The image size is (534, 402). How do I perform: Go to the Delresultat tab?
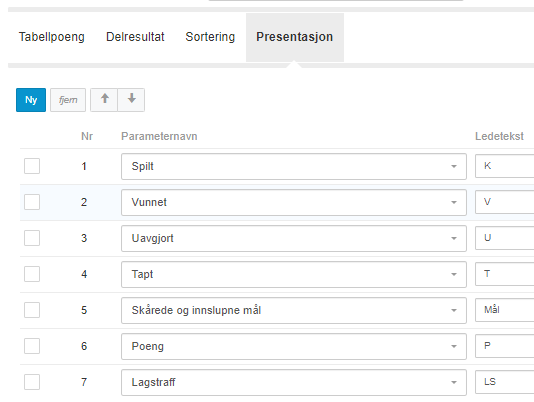[x=135, y=37]
